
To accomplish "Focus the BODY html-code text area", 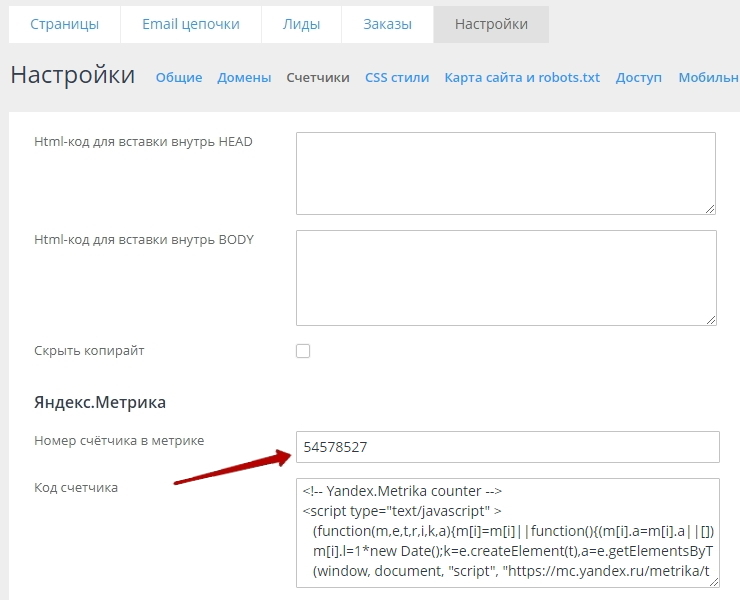I will (x=505, y=277).
